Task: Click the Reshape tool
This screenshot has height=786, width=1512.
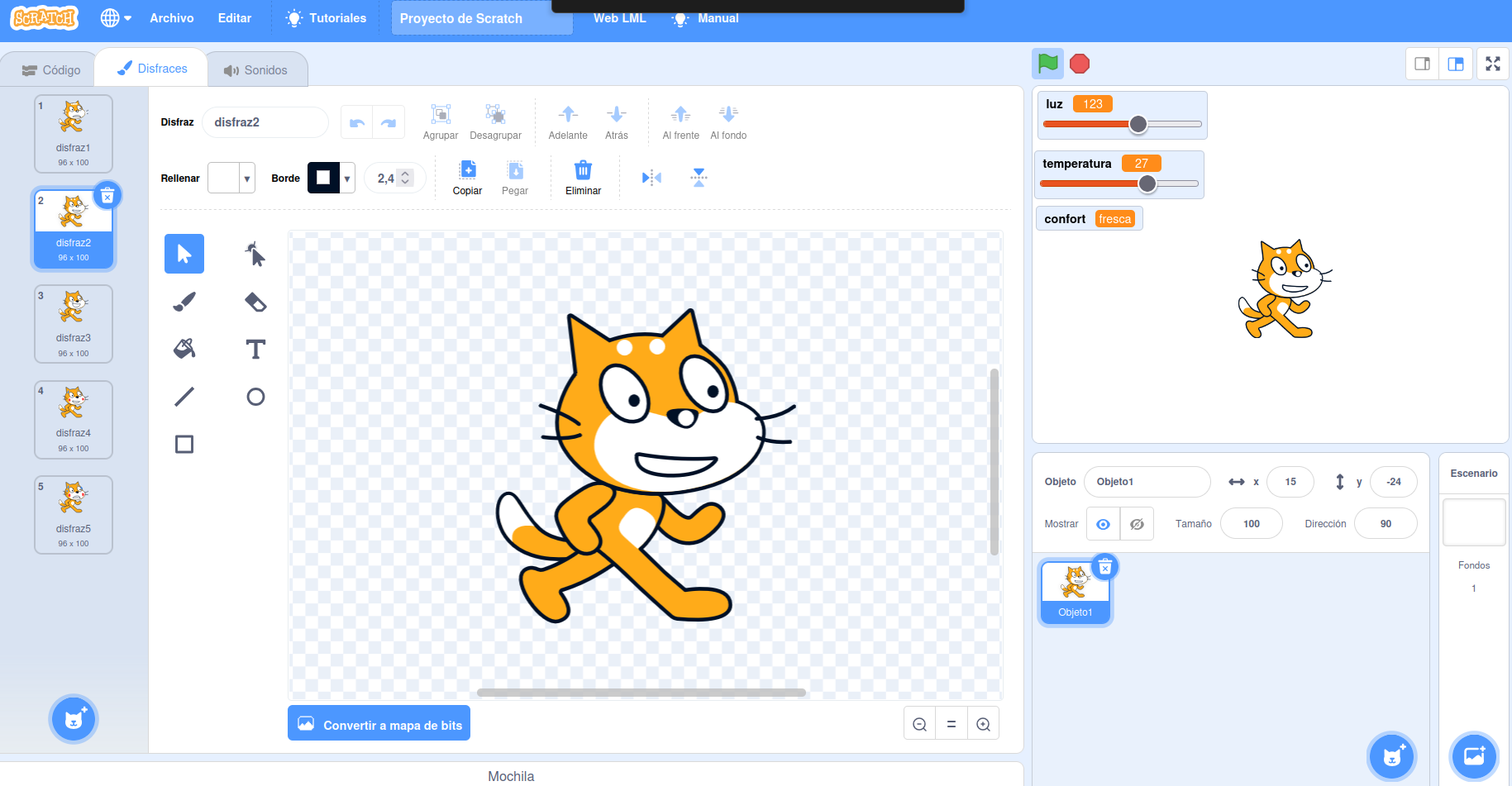Action: pyautogui.click(x=255, y=254)
